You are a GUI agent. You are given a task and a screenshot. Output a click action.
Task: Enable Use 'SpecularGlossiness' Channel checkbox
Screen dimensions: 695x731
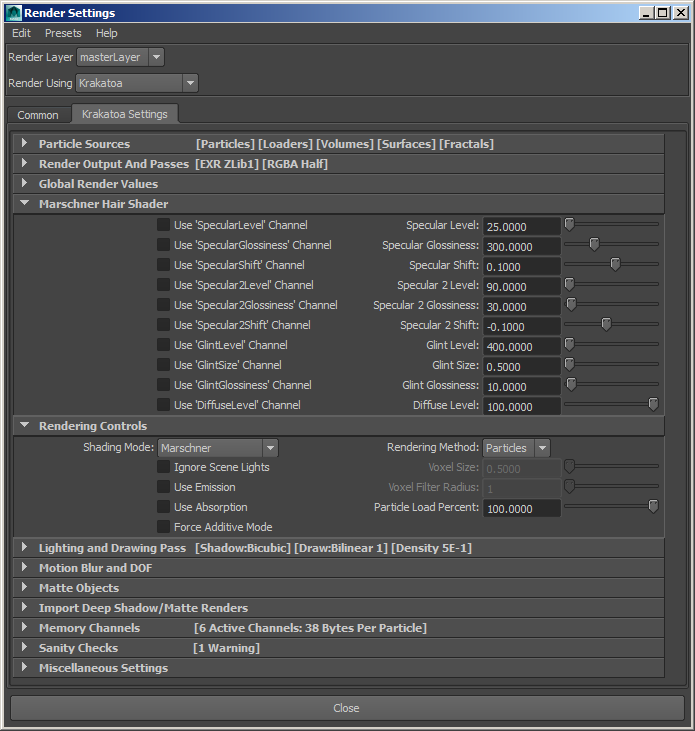point(163,245)
